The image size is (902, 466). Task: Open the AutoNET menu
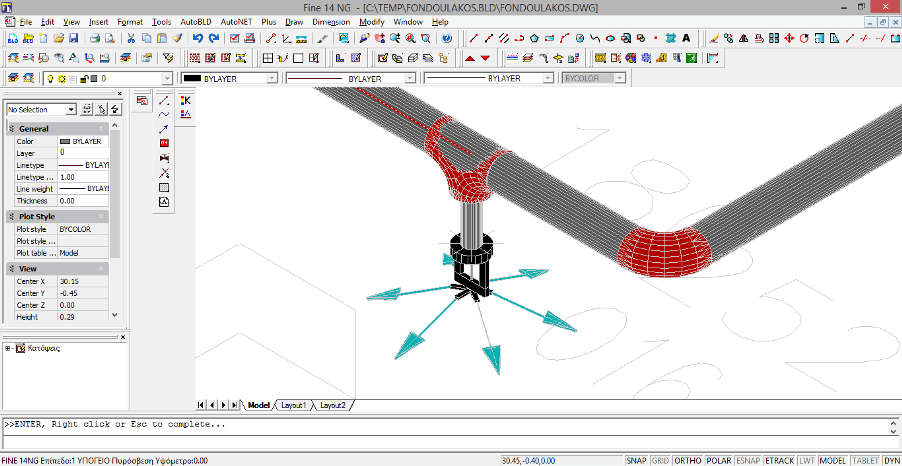click(236, 21)
